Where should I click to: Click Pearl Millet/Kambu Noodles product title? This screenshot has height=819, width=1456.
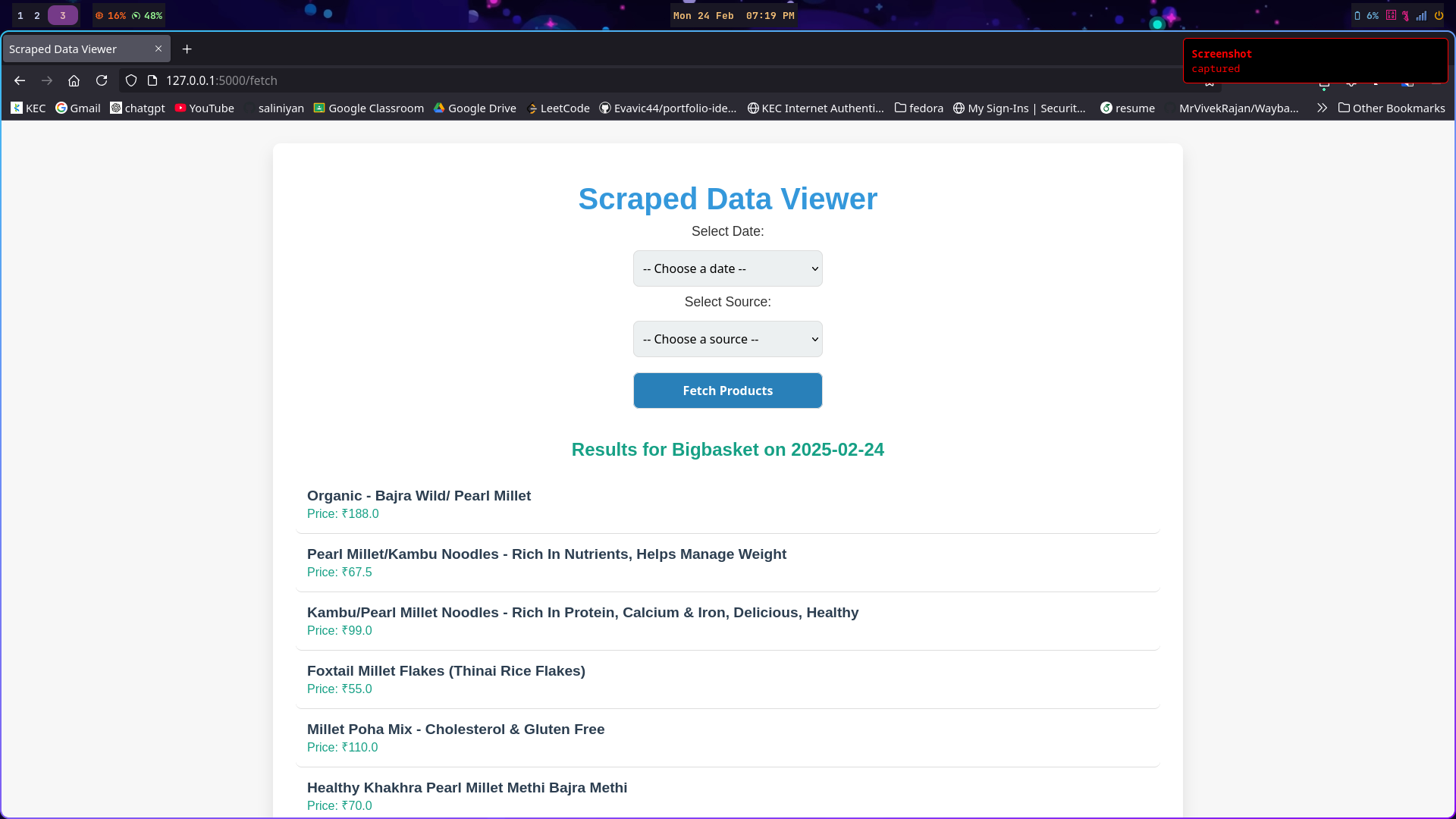[x=547, y=554]
